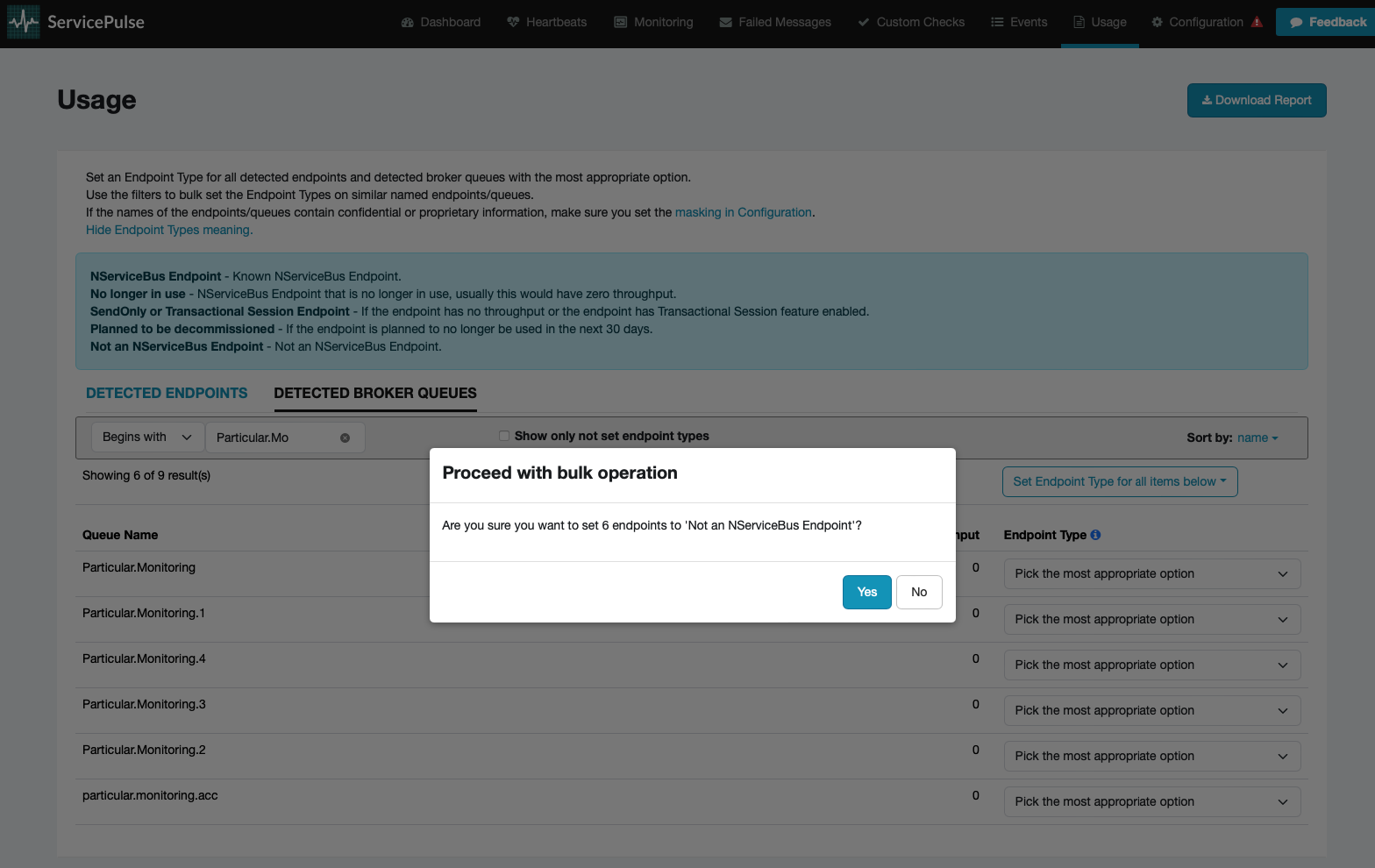This screenshot has height=868, width=1375.
Task: Click the Usage page heading
Action: (x=96, y=100)
